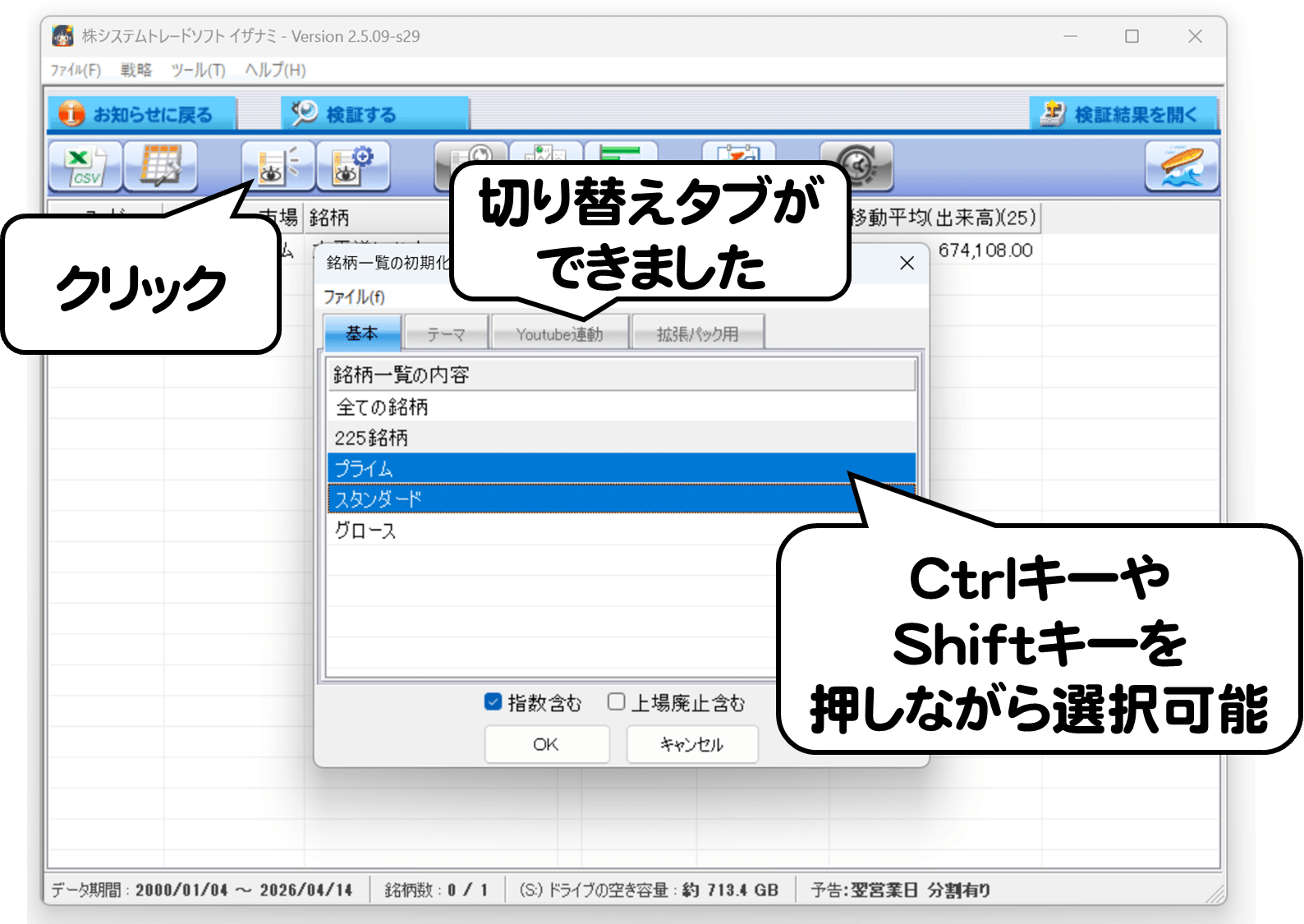The width and height of the screenshot is (1304, 924).
Task: Switch to the テーマ tab
Action: click(x=447, y=333)
